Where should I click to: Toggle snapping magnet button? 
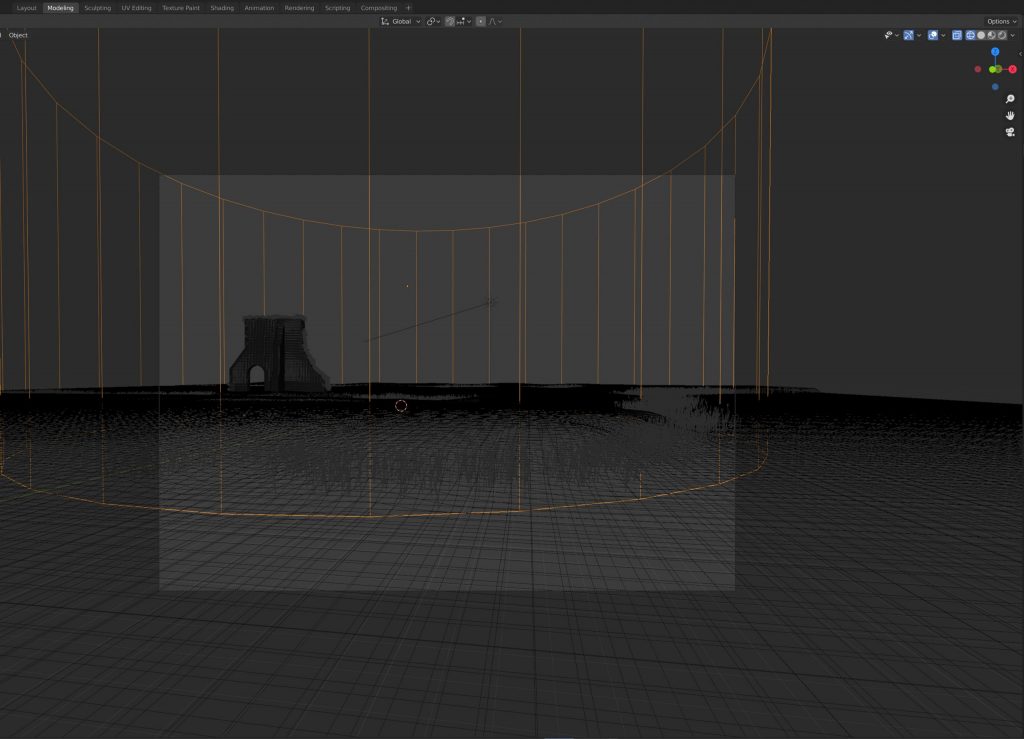click(x=450, y=21)
